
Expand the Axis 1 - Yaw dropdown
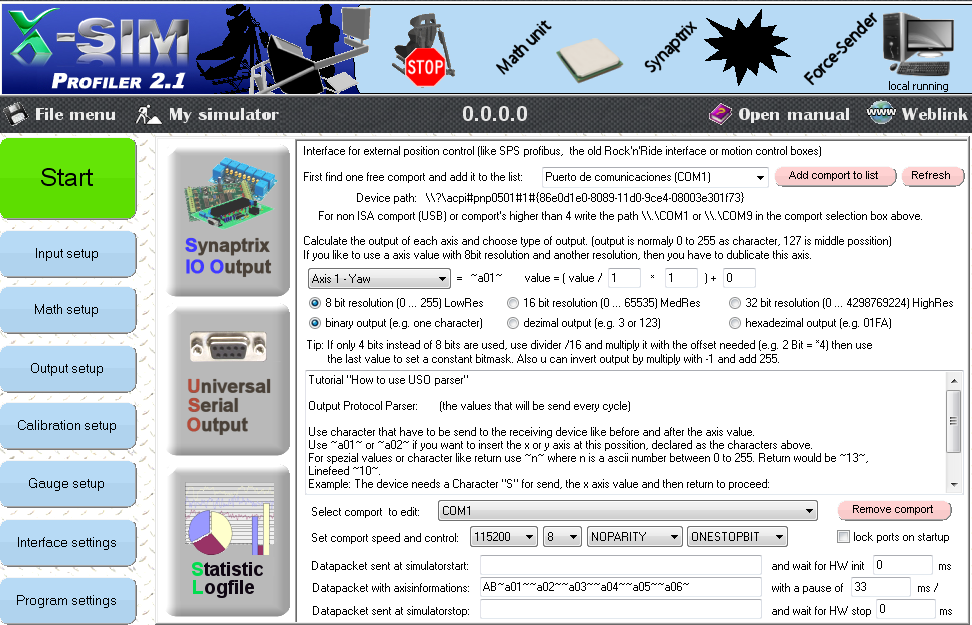point(379,278)
